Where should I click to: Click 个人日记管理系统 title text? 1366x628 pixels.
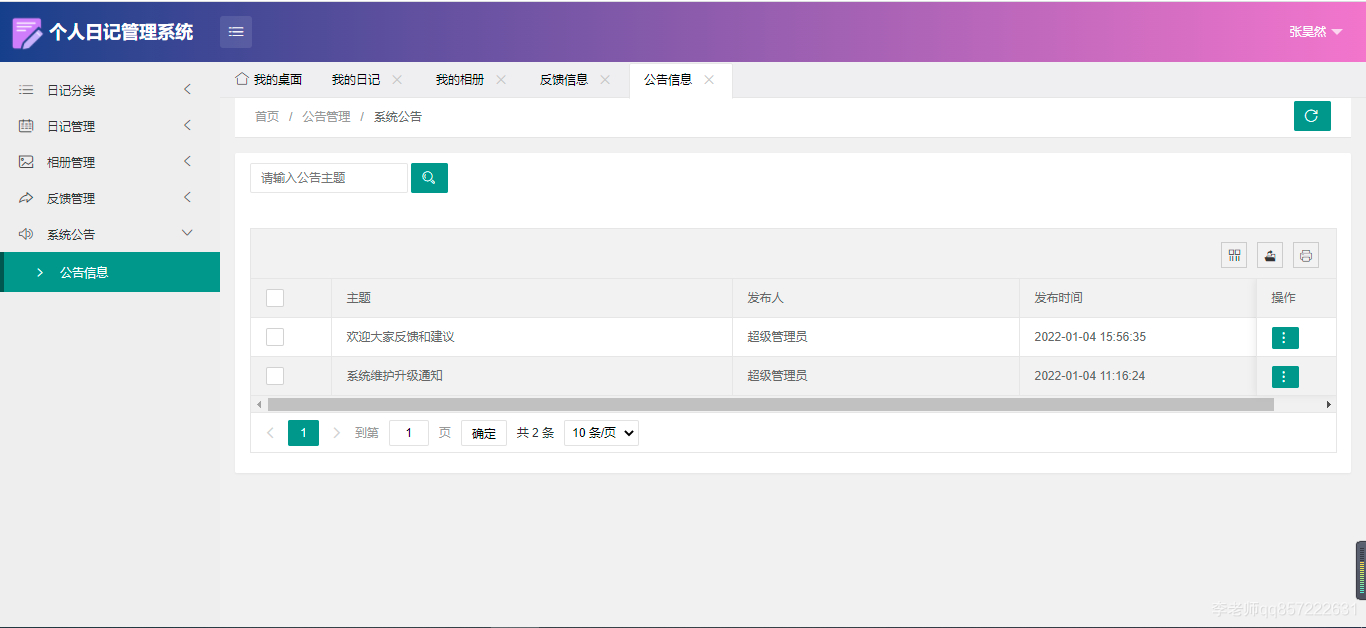click(x=121, y=32)
